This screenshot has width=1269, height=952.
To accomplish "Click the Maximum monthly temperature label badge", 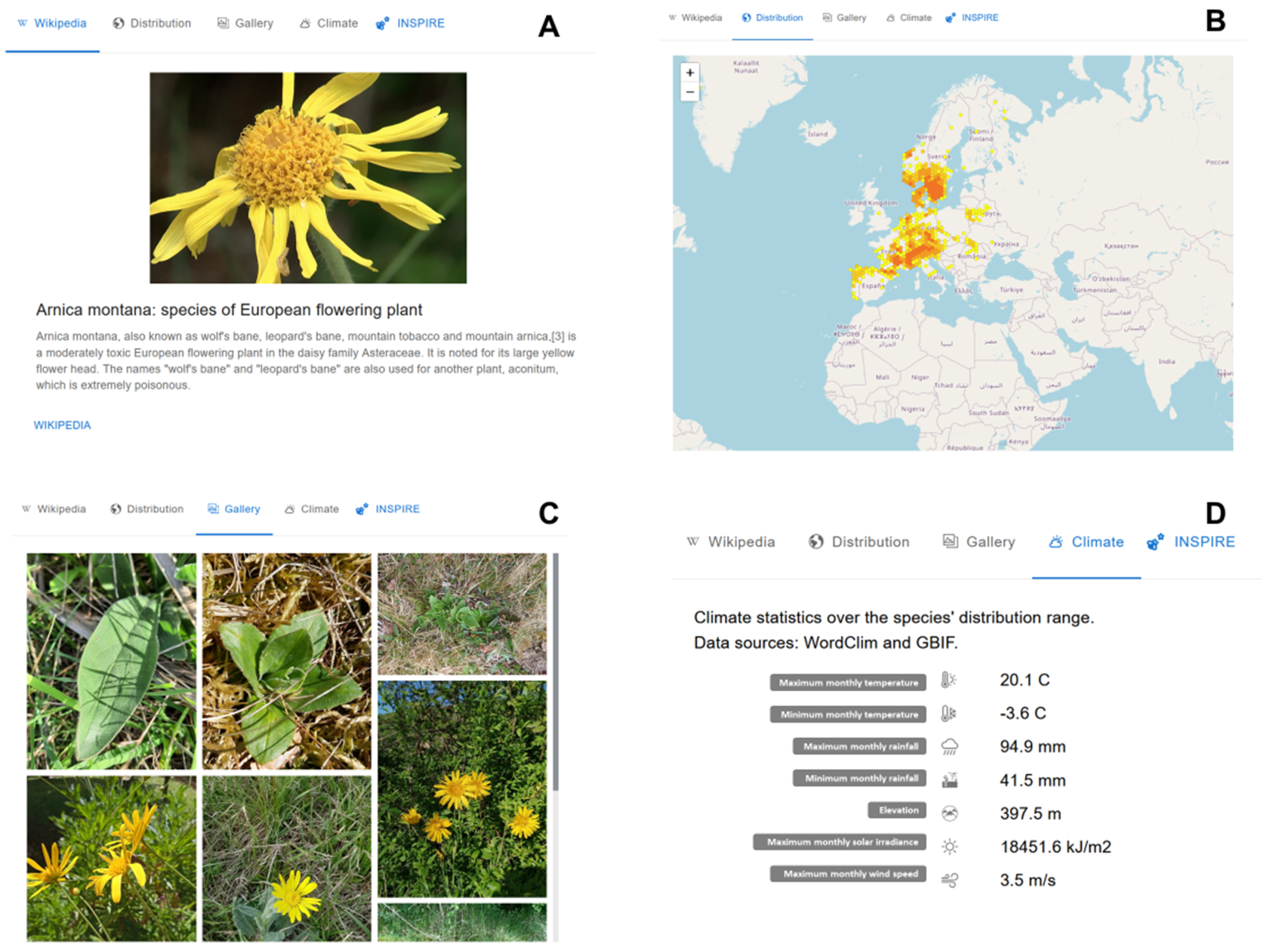I will 848,682.
